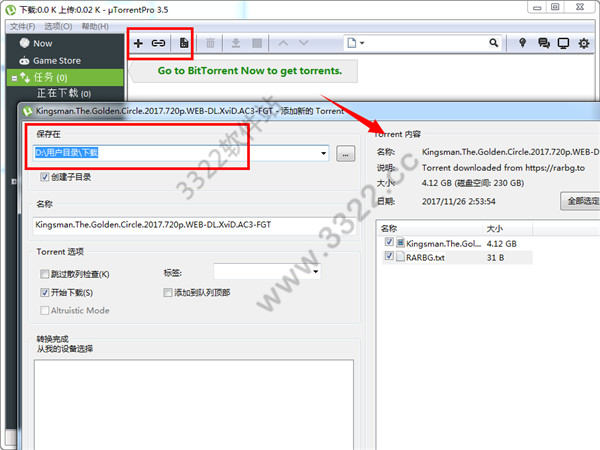Toggle 开始下载(S) checkbox
The height and width of the screenshot is (450, 600).
(x=45, y=293)
